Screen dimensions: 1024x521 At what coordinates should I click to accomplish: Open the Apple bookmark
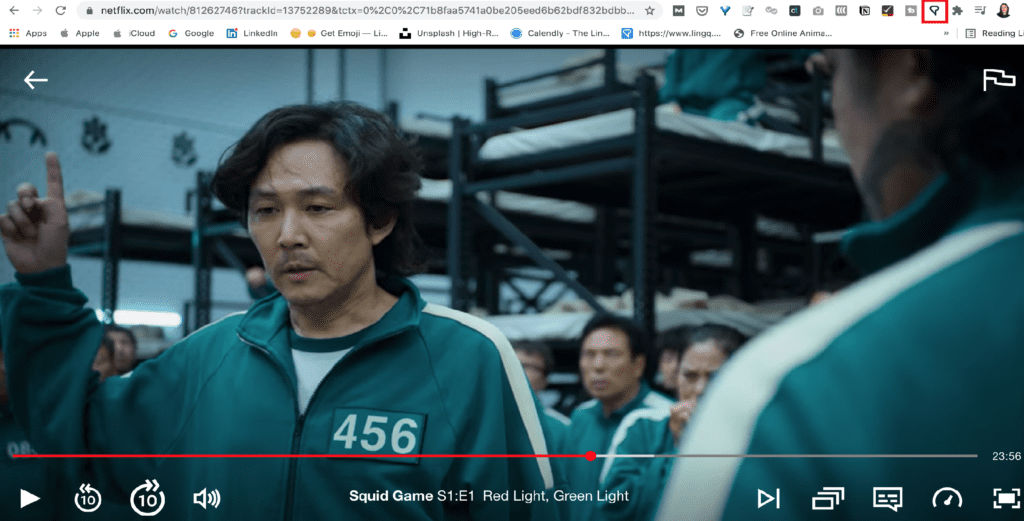[80, 33]
